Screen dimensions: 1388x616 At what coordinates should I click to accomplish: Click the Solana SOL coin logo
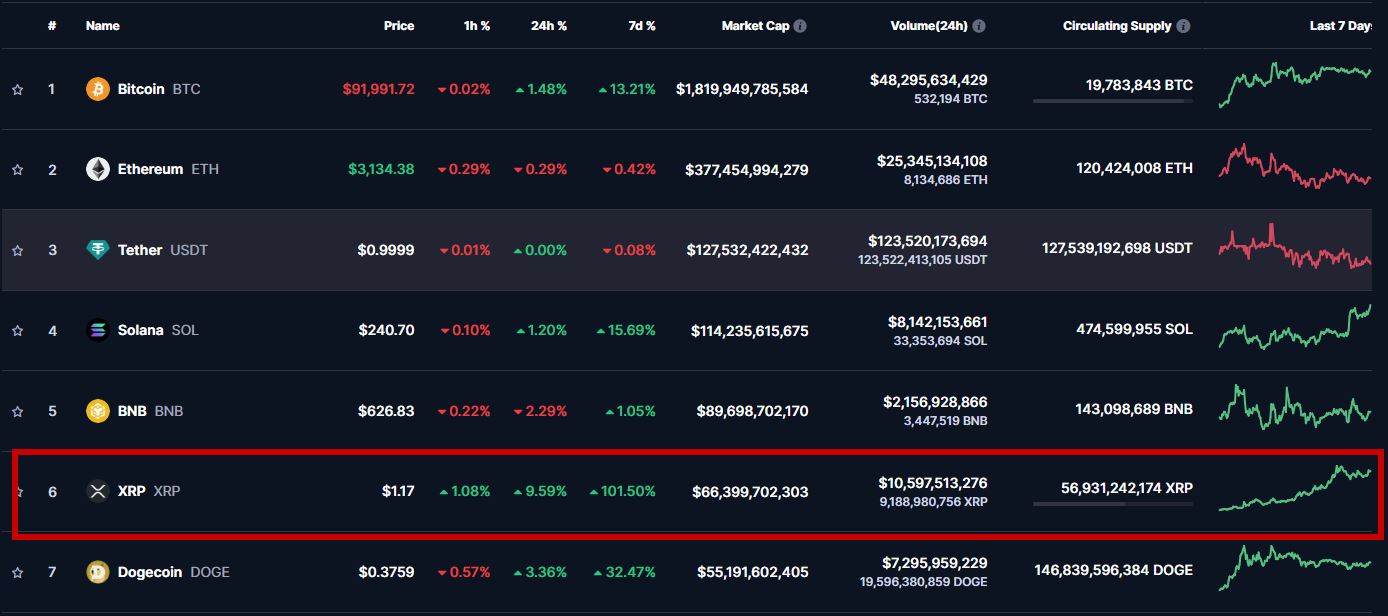point(96,330)
